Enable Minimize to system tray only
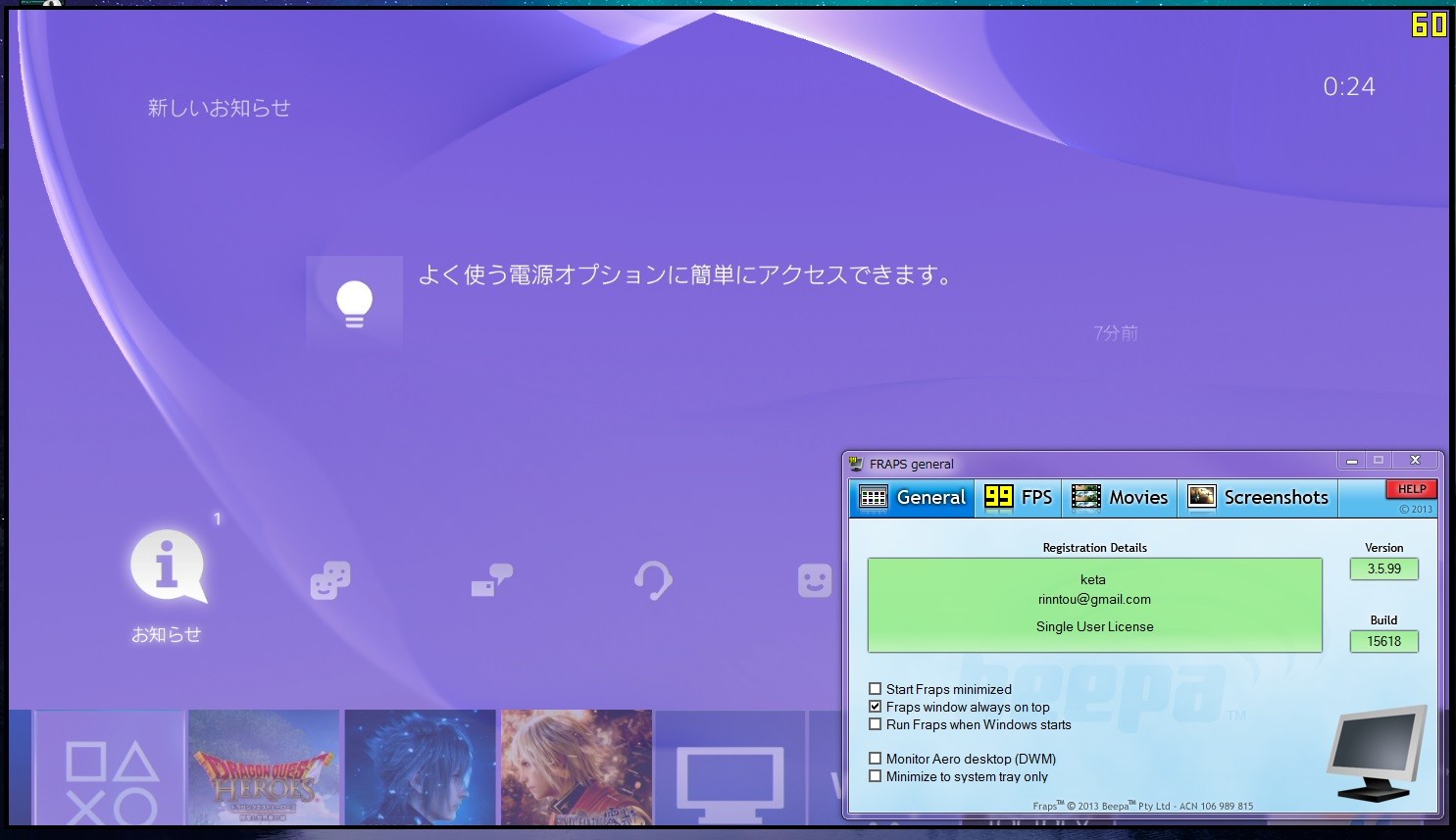This screenshot has height=840, width=1456. 875,776
